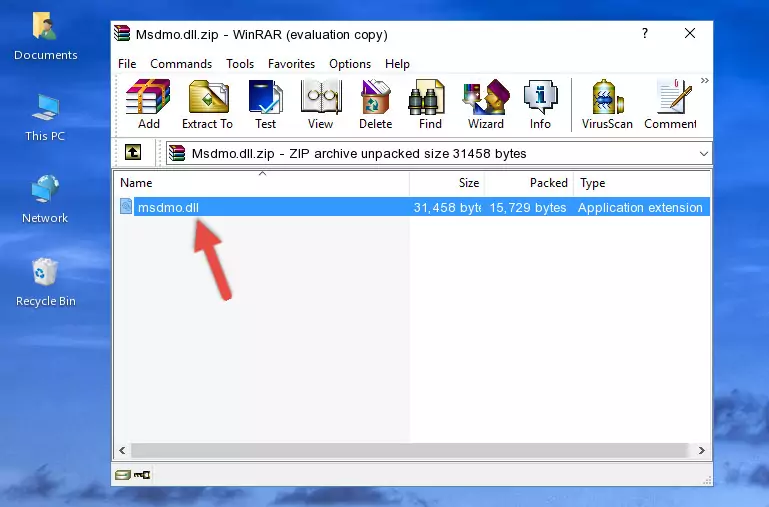The width and height of the screenshot is (769, 507).
Task: Open the Commands menu
Action: coord(181,64)
